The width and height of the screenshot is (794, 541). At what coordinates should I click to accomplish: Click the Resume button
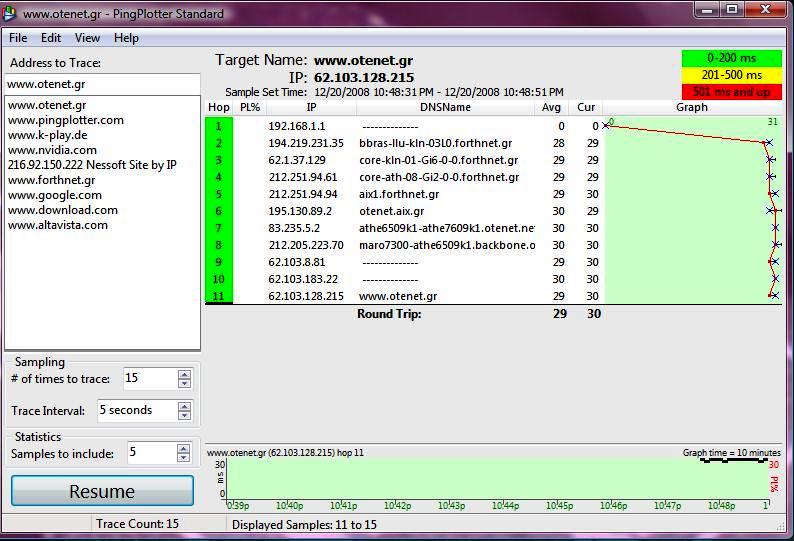click(102, 491)
